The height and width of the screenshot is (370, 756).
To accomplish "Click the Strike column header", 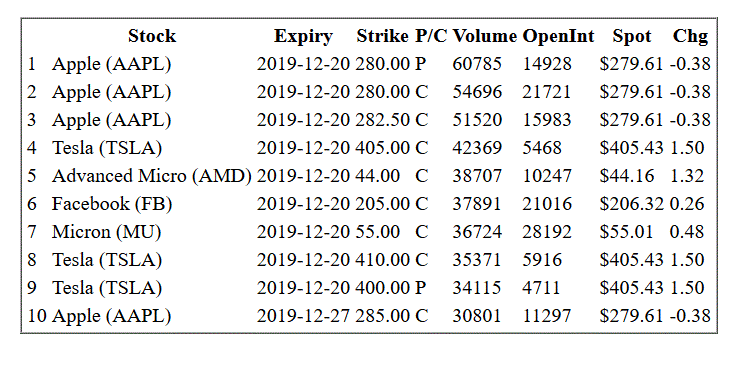I will tap(382, 36).
